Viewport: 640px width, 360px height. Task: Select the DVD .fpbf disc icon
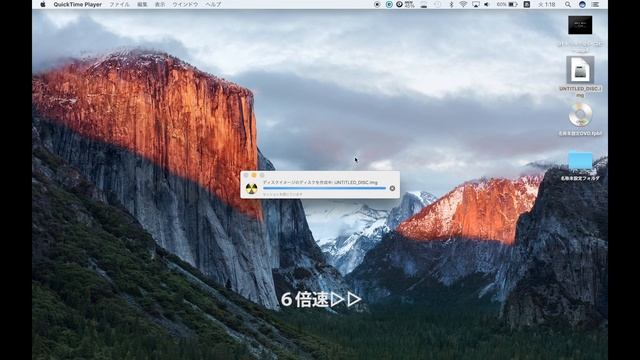tap(580, 115)
